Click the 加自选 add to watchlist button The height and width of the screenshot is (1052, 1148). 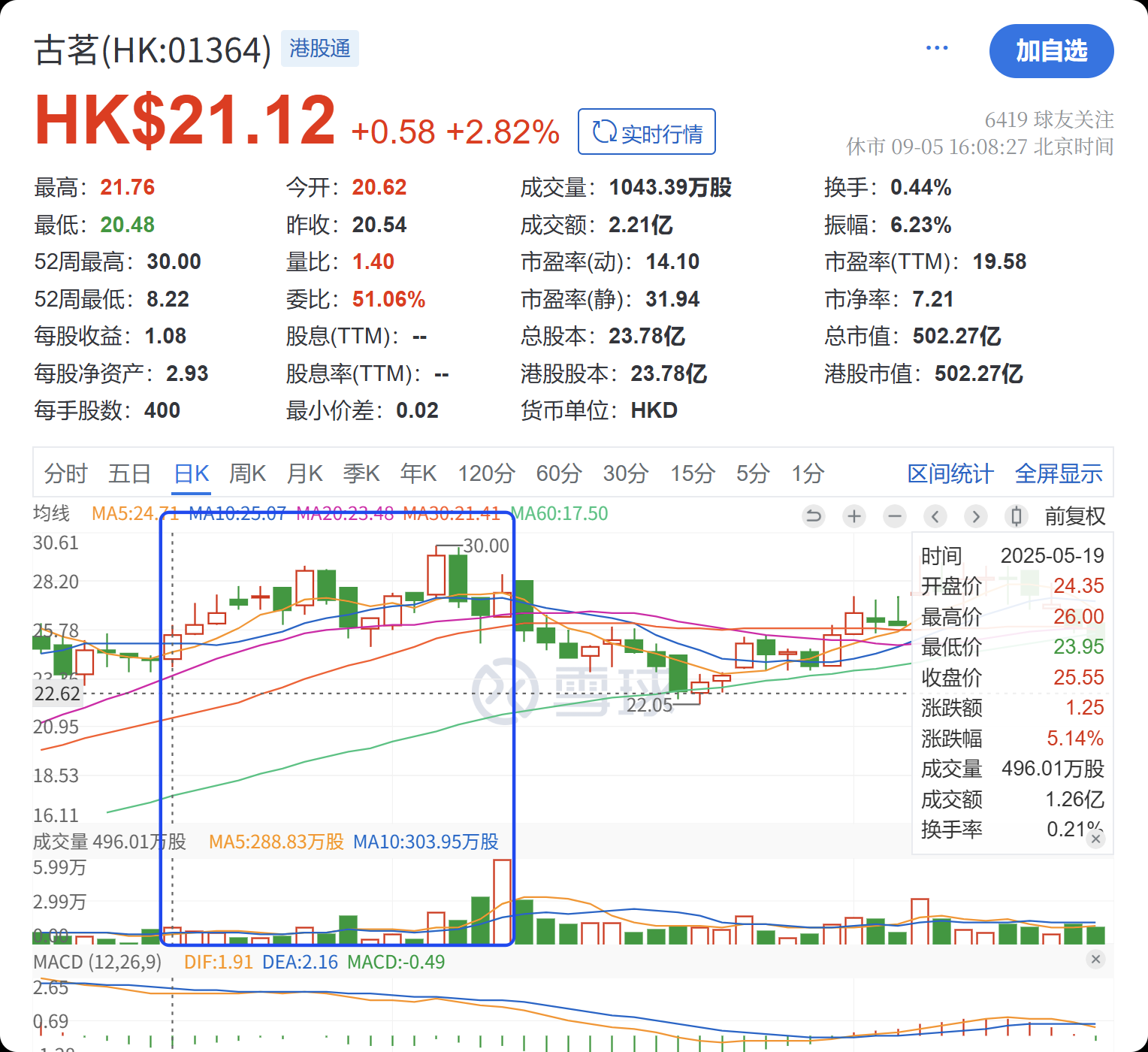1051,51
